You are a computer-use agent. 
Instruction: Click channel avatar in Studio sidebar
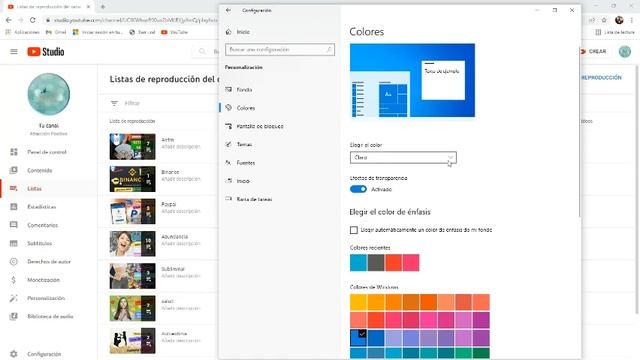pyautogui.click(x=49, y=94)
